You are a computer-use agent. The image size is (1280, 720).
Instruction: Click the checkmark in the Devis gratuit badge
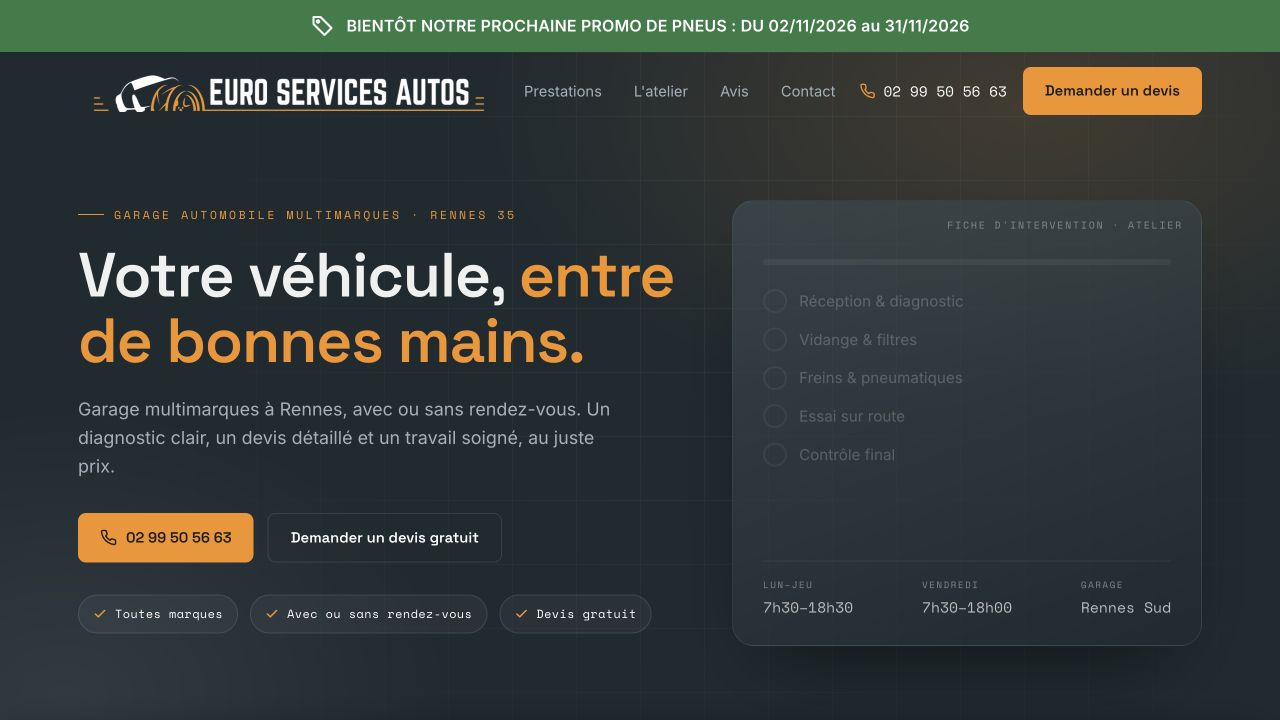click(521, 614)
